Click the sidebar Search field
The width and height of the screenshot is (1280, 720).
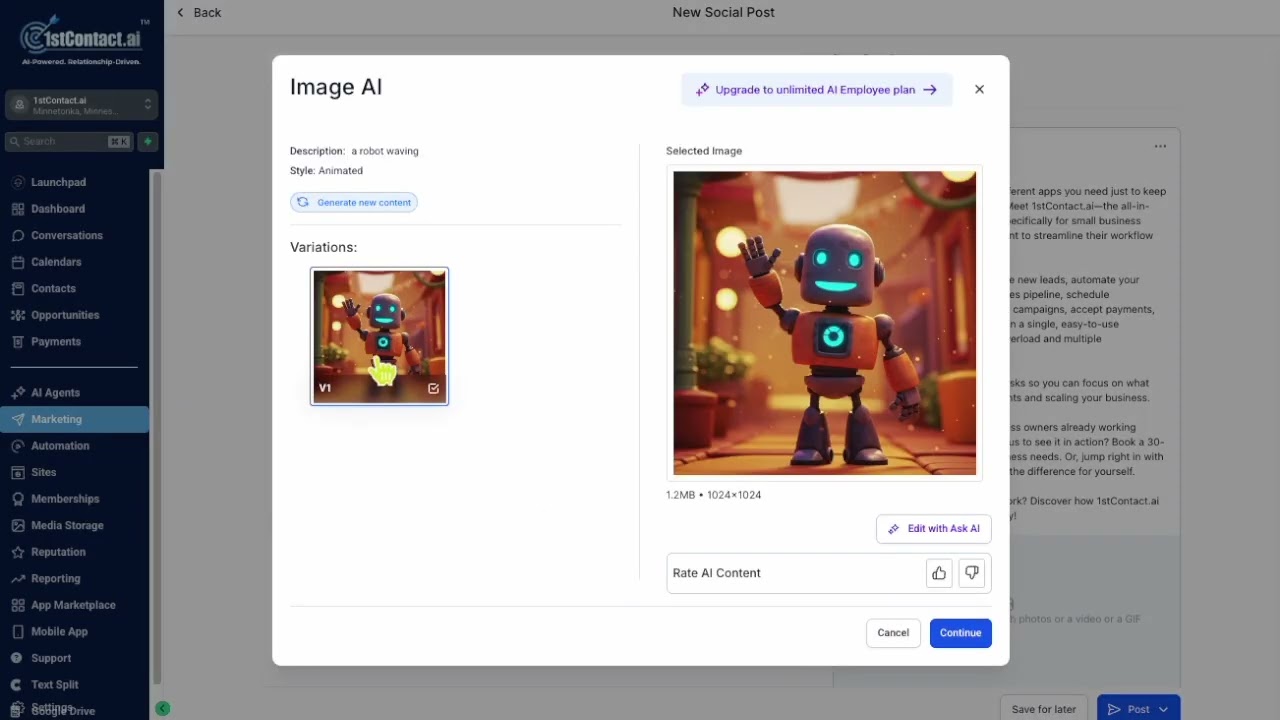69,142
